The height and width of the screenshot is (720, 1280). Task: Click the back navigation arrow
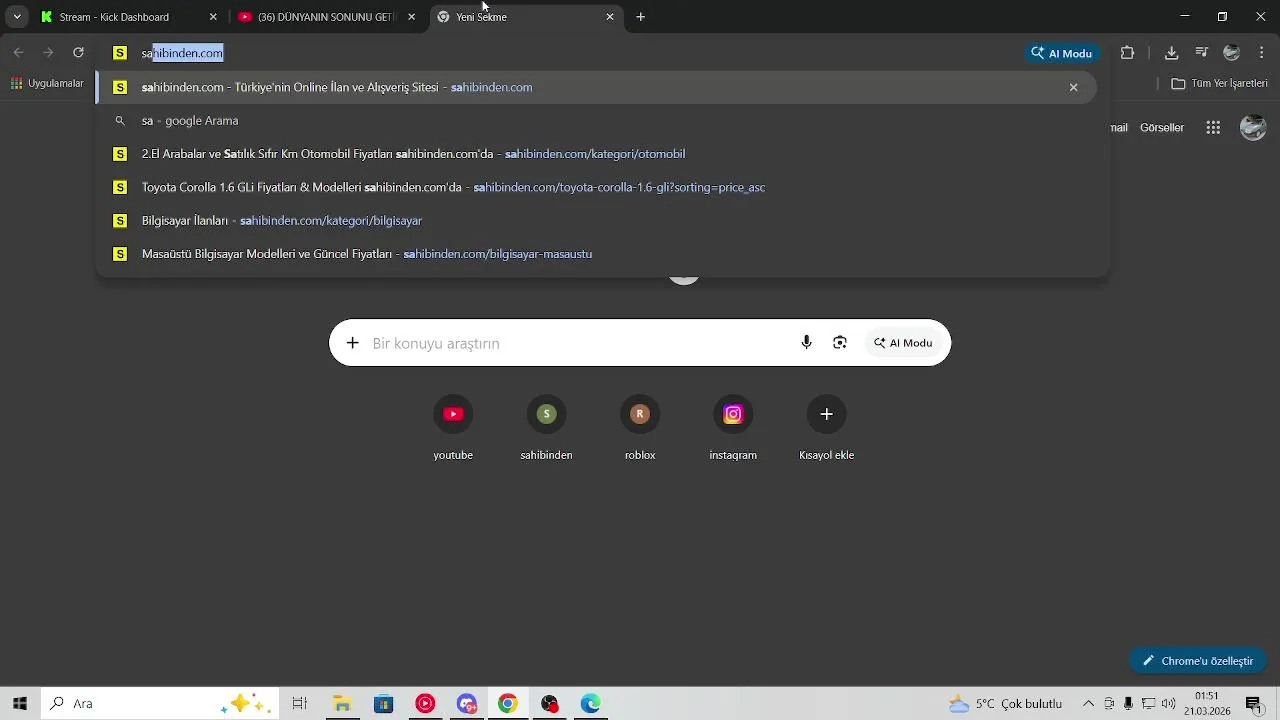[x=18, y=53]
